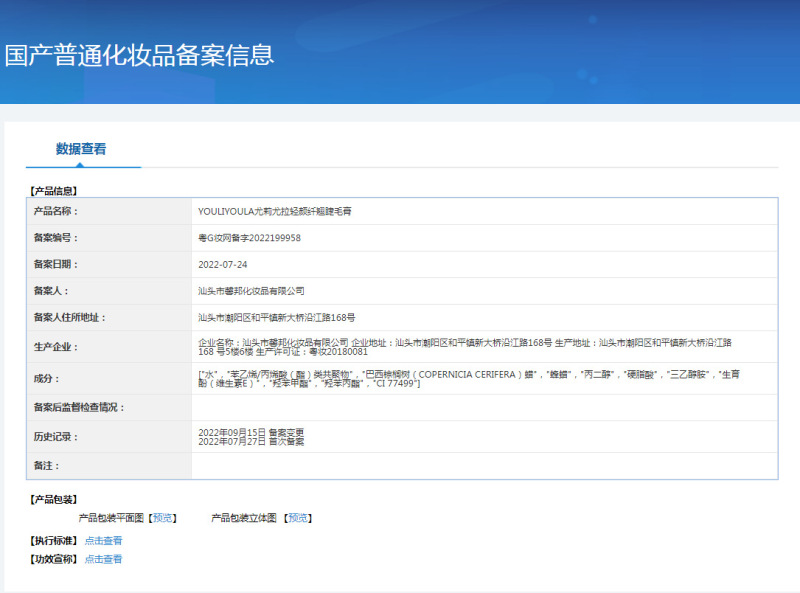
Task: Select the 备案人 company name value
Action: tap(251, 291)
